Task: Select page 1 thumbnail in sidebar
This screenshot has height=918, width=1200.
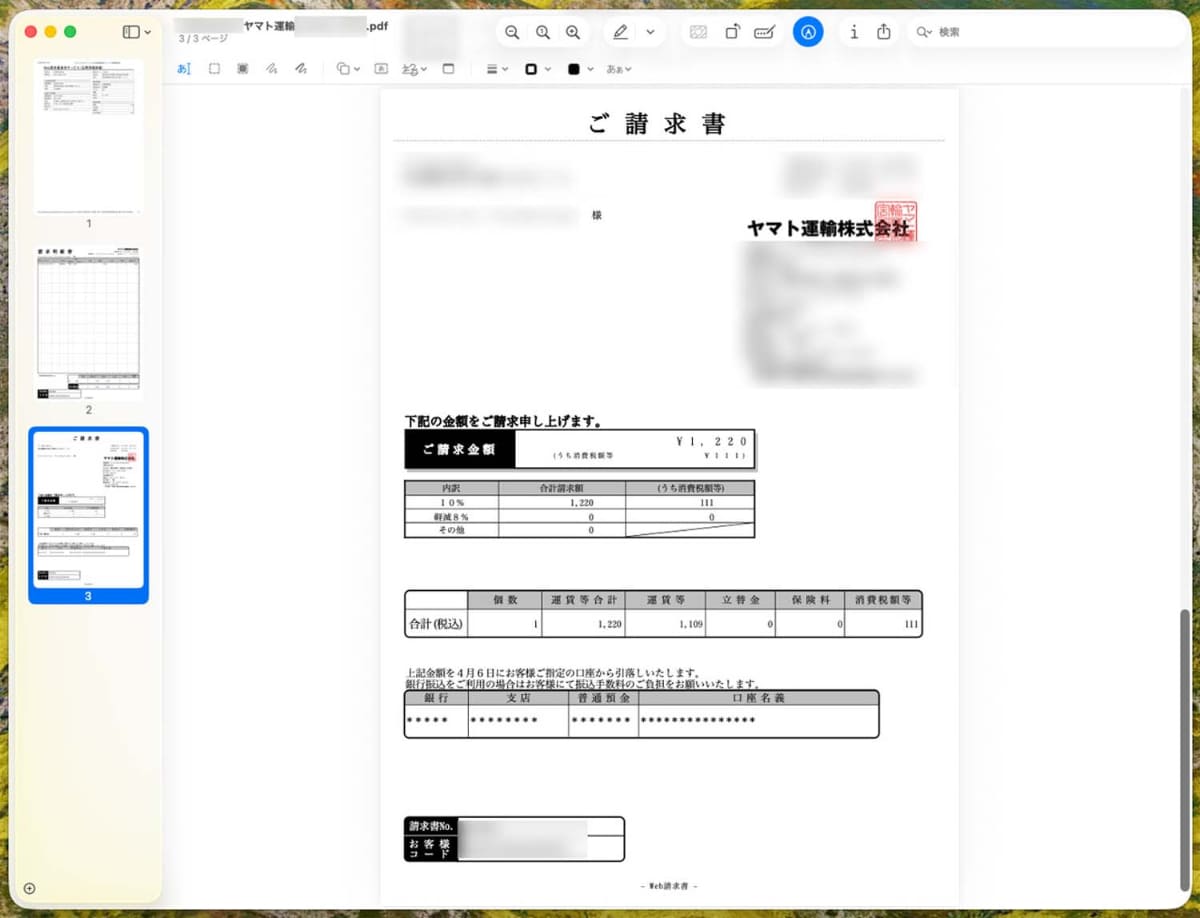Action: tap(88, 136)
